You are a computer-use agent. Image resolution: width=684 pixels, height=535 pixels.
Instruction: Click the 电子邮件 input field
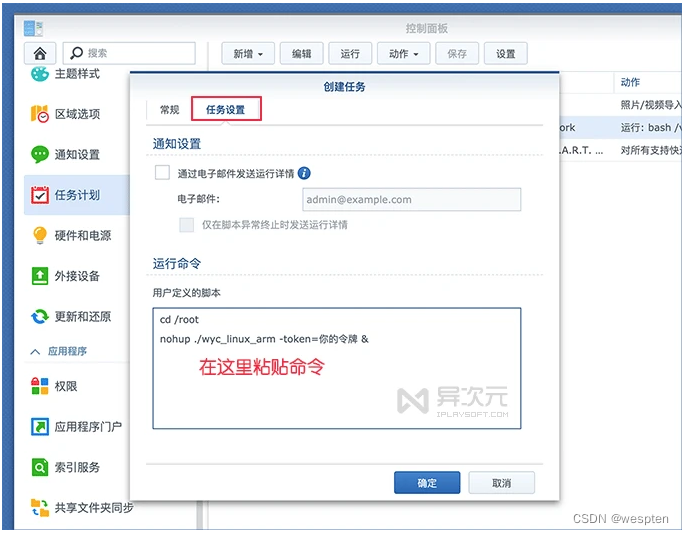(x=411, y=199)
